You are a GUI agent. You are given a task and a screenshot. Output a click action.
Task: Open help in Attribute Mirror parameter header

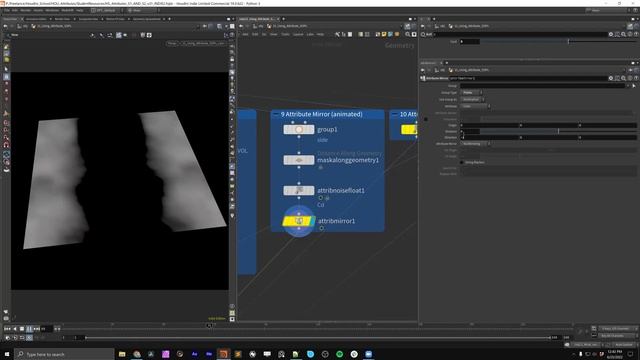pyautogui.click(x=636, y=78)
